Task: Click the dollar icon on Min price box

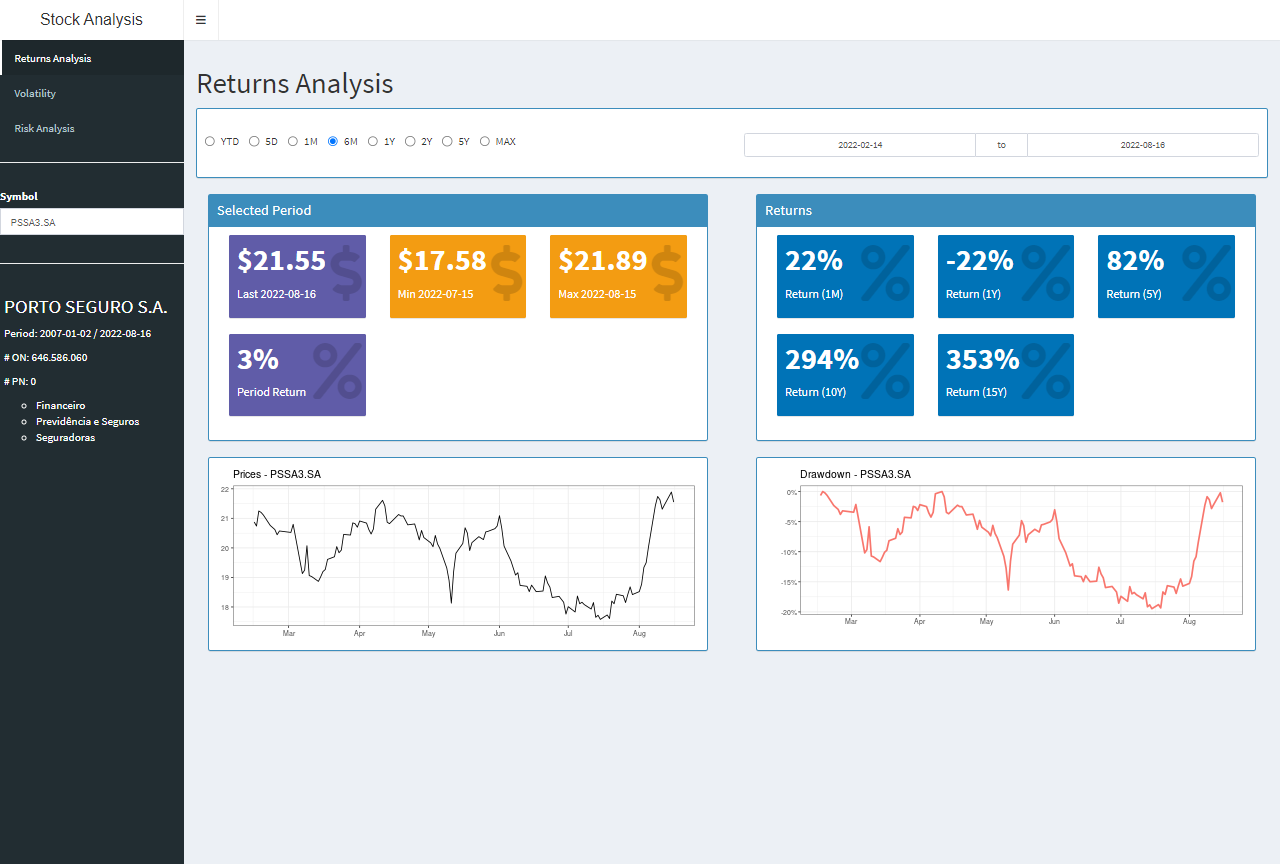Action: tap(507, 271)
